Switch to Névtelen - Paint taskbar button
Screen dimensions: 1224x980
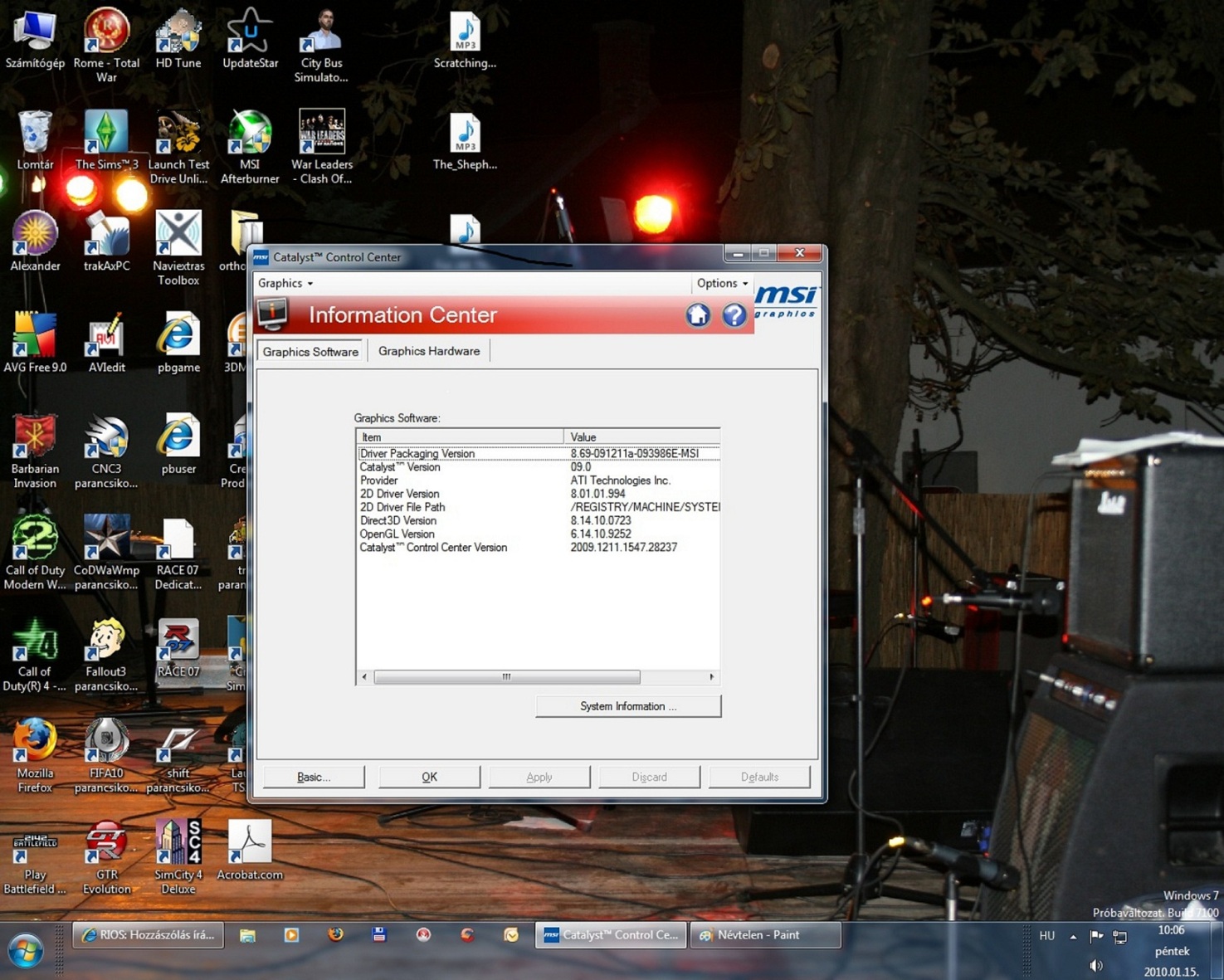tap(765, 935)
